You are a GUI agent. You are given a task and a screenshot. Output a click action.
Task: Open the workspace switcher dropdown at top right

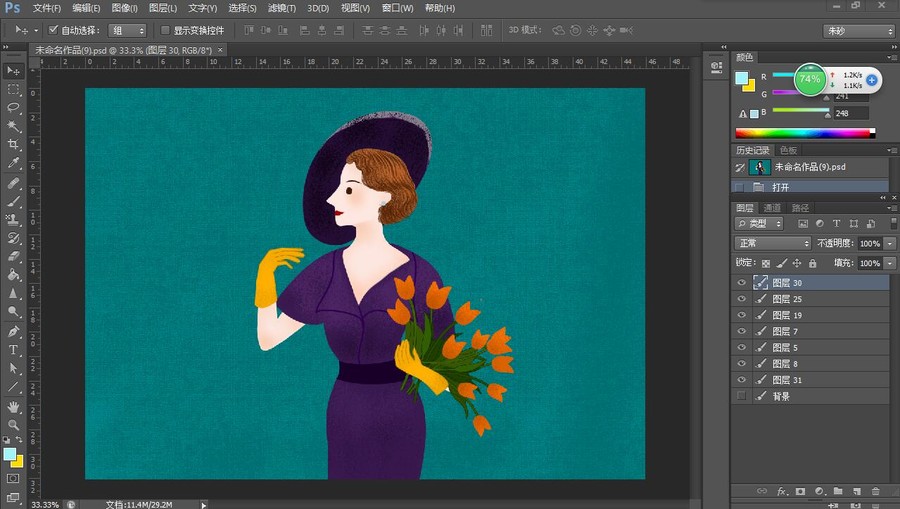859,31
